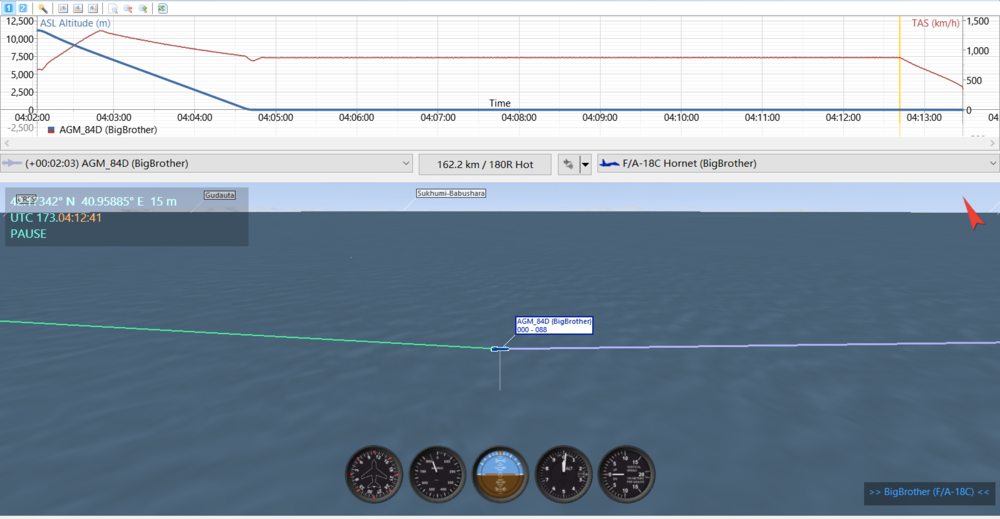Click the Gudauta airbase label
Image resolution: width=1000 pixels, height=519 pixels.
(x=220, y=195)
